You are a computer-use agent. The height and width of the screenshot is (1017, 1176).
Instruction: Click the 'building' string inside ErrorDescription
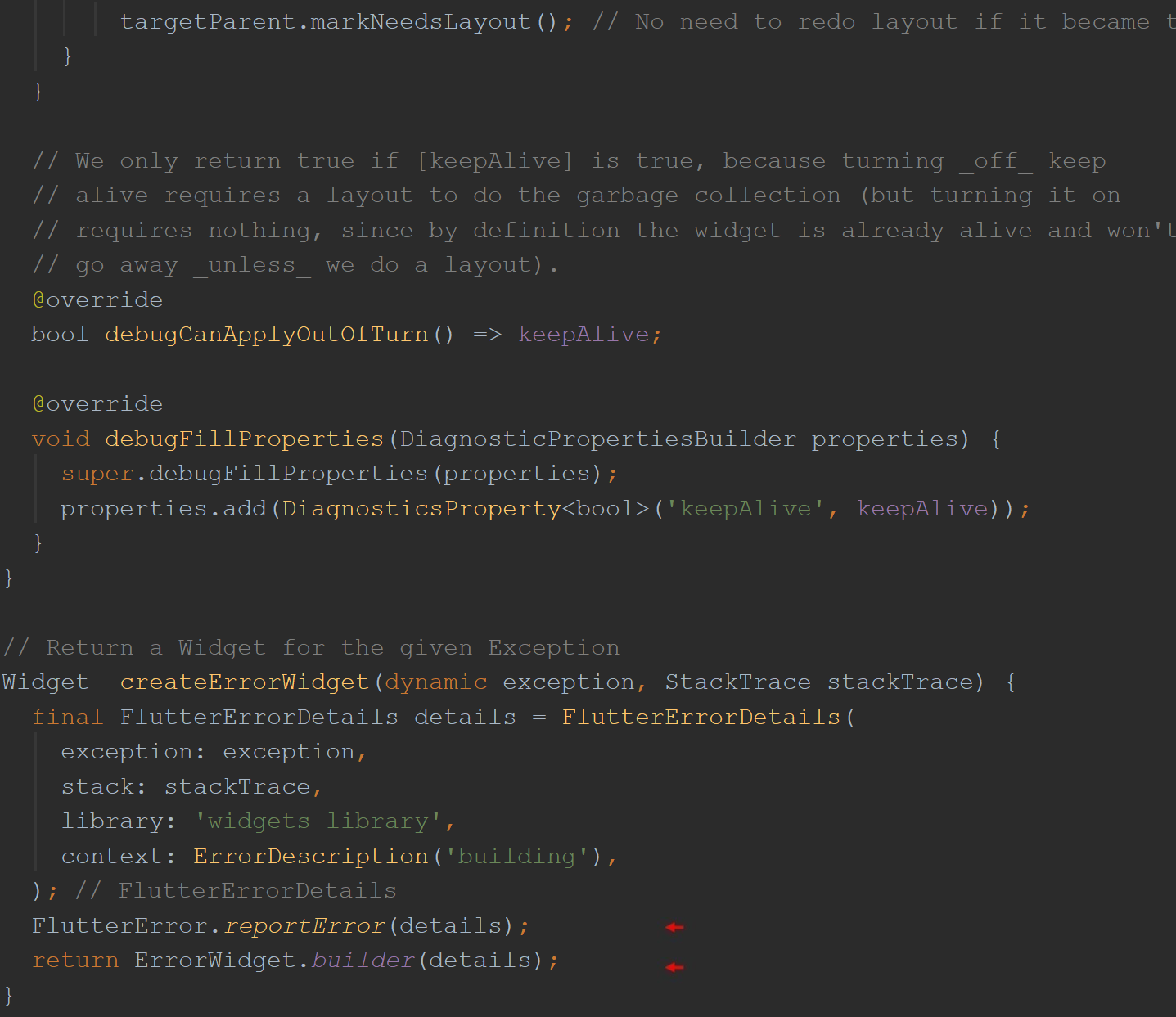[x=518, y=855]
